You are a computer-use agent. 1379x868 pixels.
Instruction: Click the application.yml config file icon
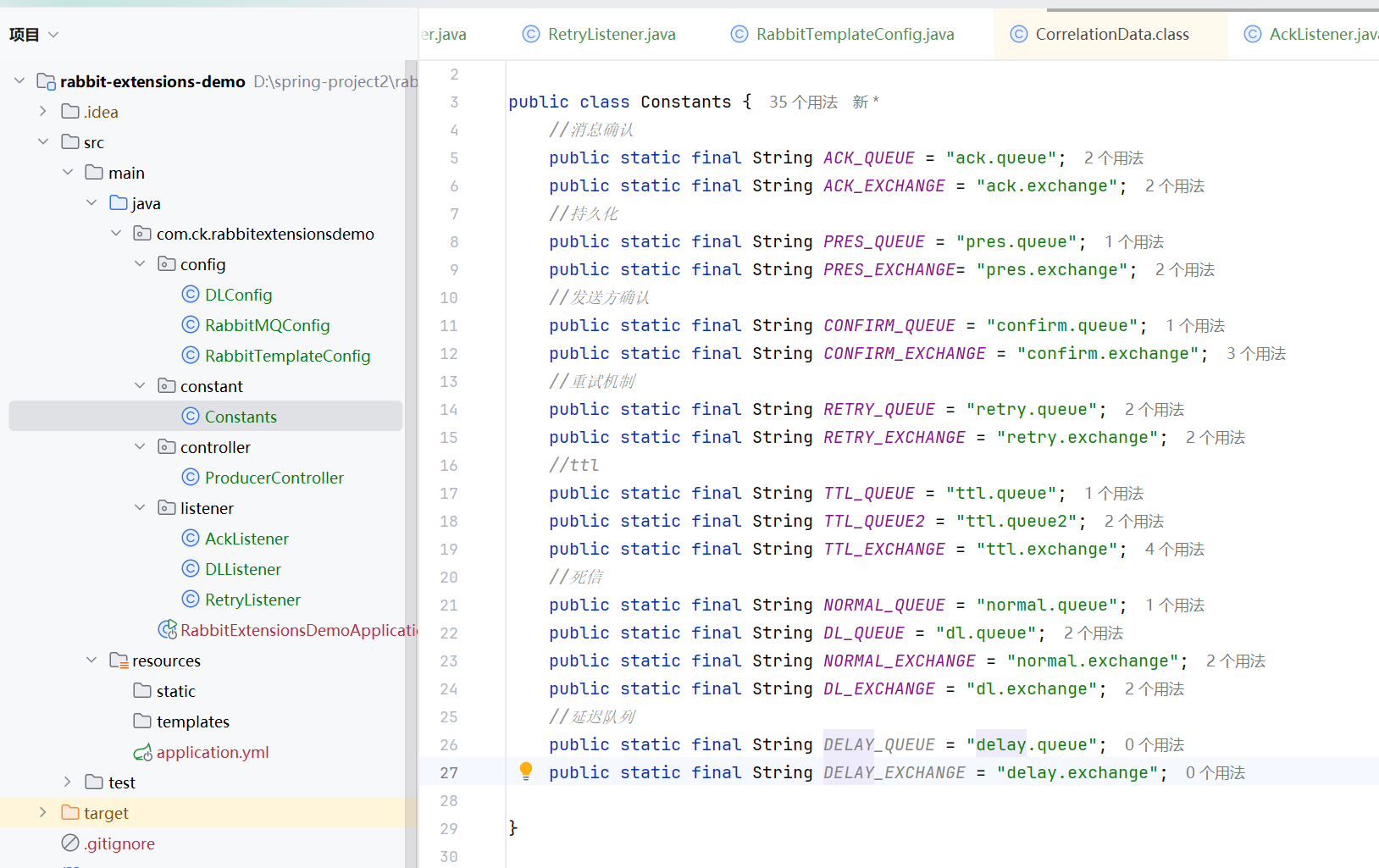(142, 752)
